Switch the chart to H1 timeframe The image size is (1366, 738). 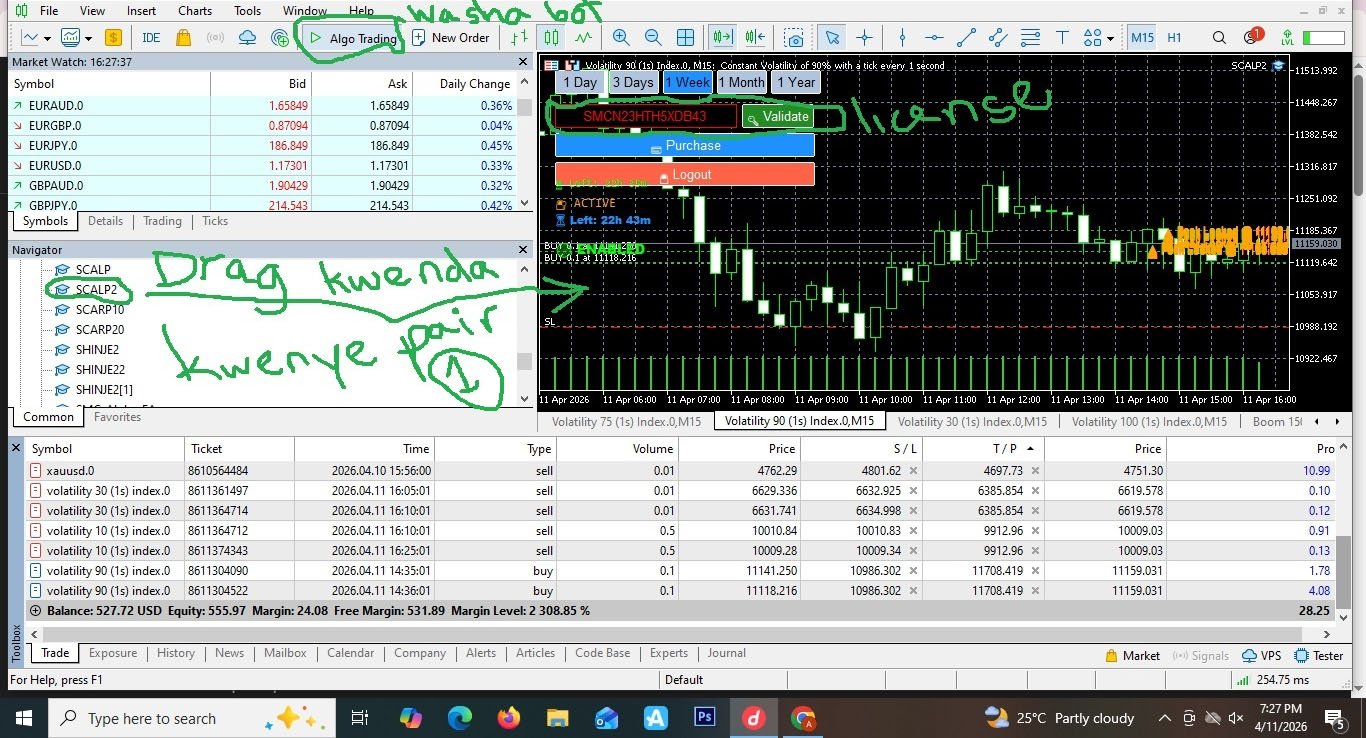tap(1174, 38)
